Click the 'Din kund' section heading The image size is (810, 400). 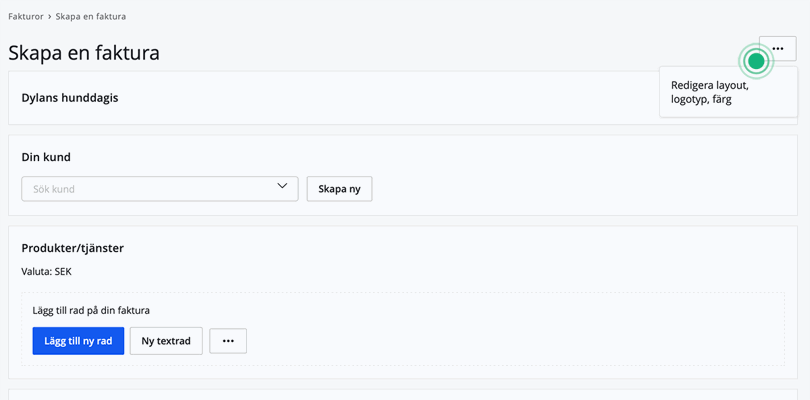click(46, 157)
